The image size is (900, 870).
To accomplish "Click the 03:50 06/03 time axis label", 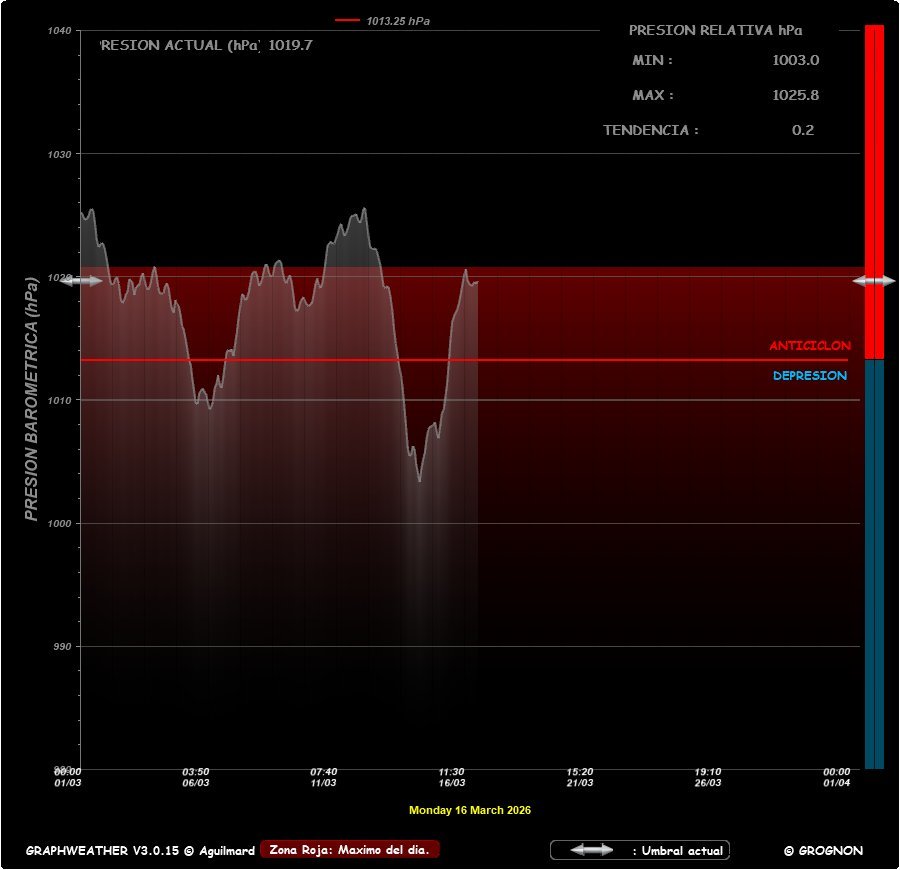I will 195,777.
